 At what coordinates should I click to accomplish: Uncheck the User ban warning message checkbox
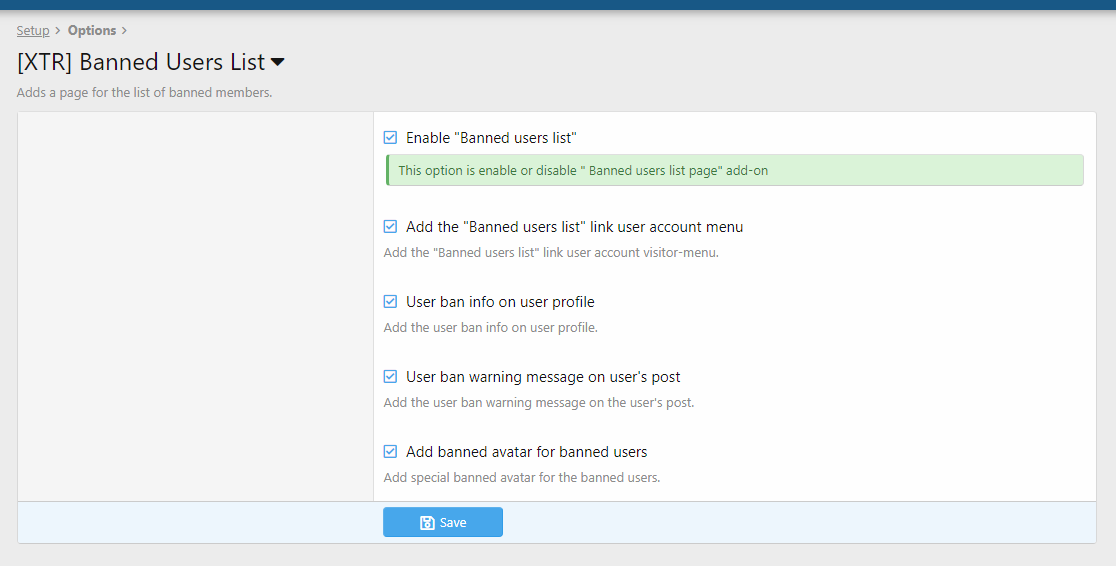coord(391,377)
